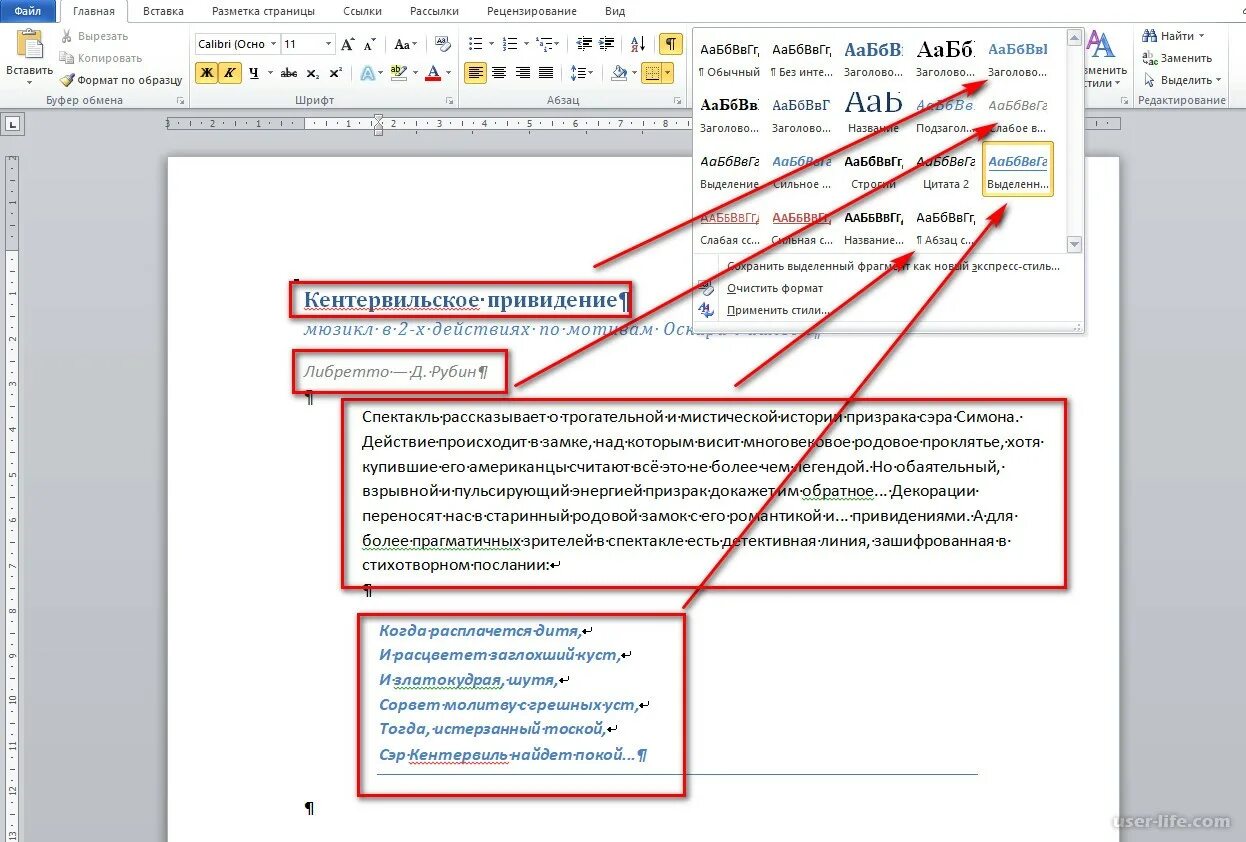Viewport: 1246px width, 842px height.
Task: Click the bullets list icon
Action: tap(475, 45)
